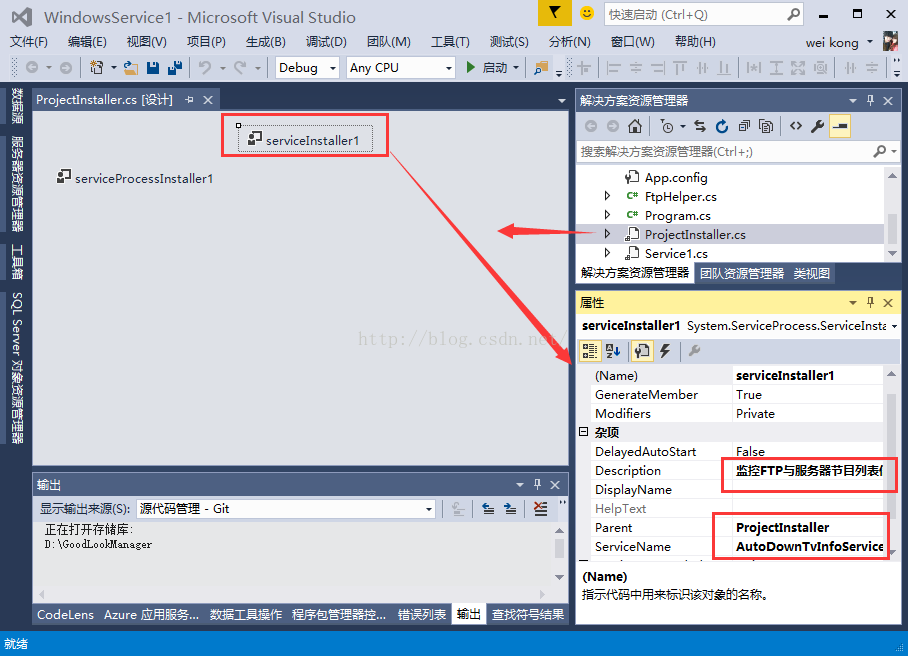Select the serviceProcessInstaller1 component
Screen dimensions: 908x656
coord(135,178)
